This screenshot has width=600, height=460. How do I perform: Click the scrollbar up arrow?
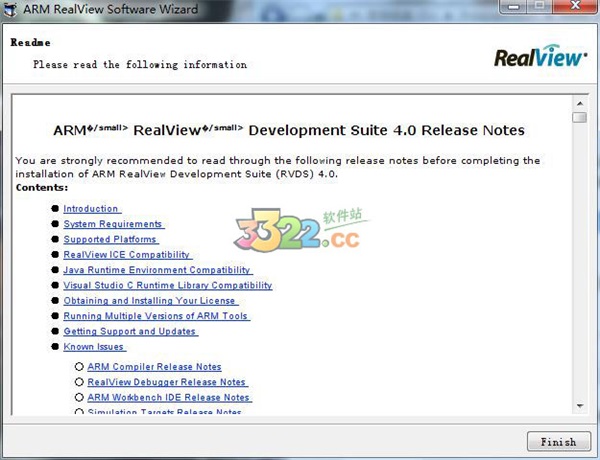pos(580,103)
